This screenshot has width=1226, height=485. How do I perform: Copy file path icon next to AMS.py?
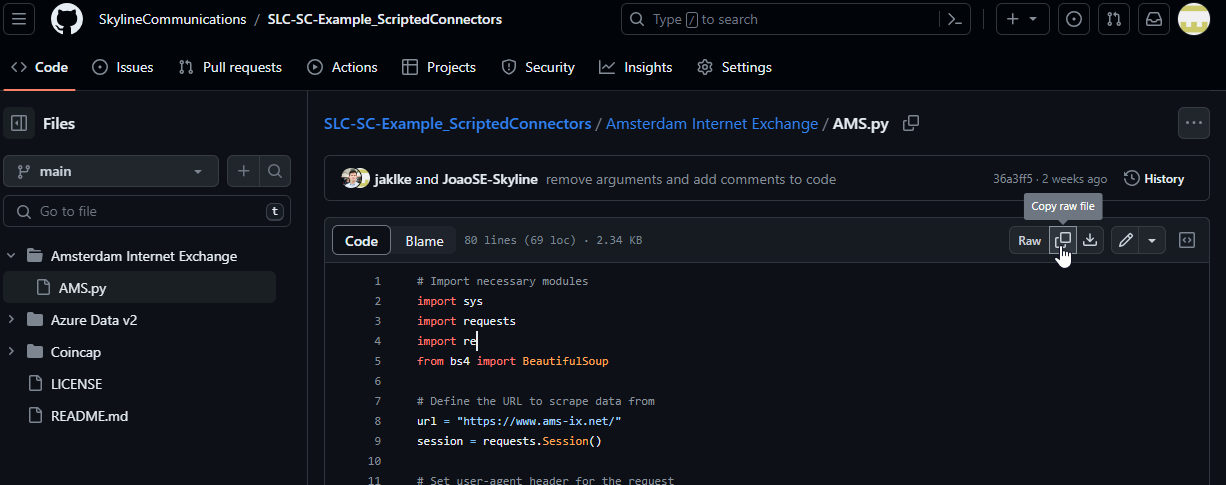pos(911,123)
